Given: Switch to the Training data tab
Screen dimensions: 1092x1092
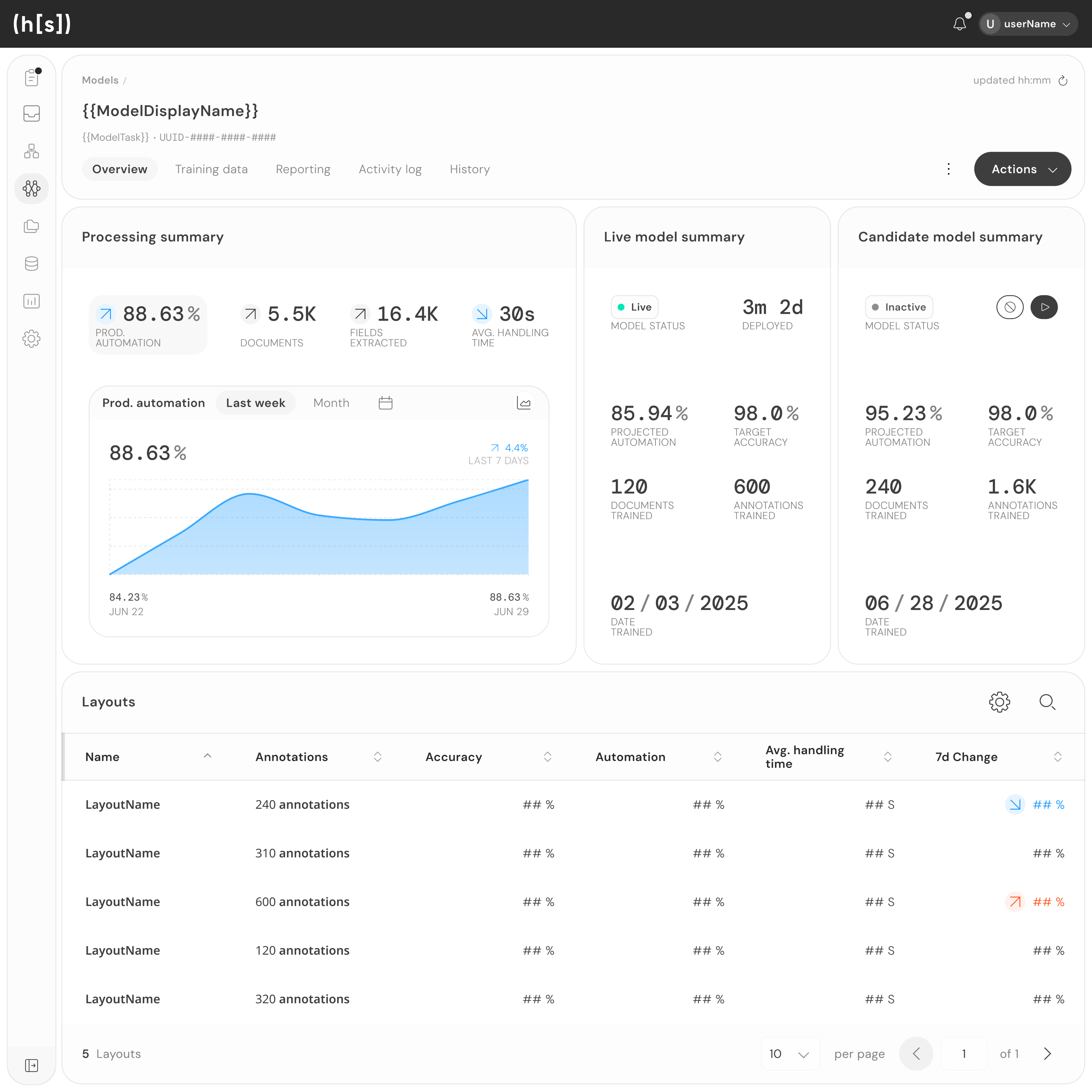Looking at the screenshot, I should [211, 169].
